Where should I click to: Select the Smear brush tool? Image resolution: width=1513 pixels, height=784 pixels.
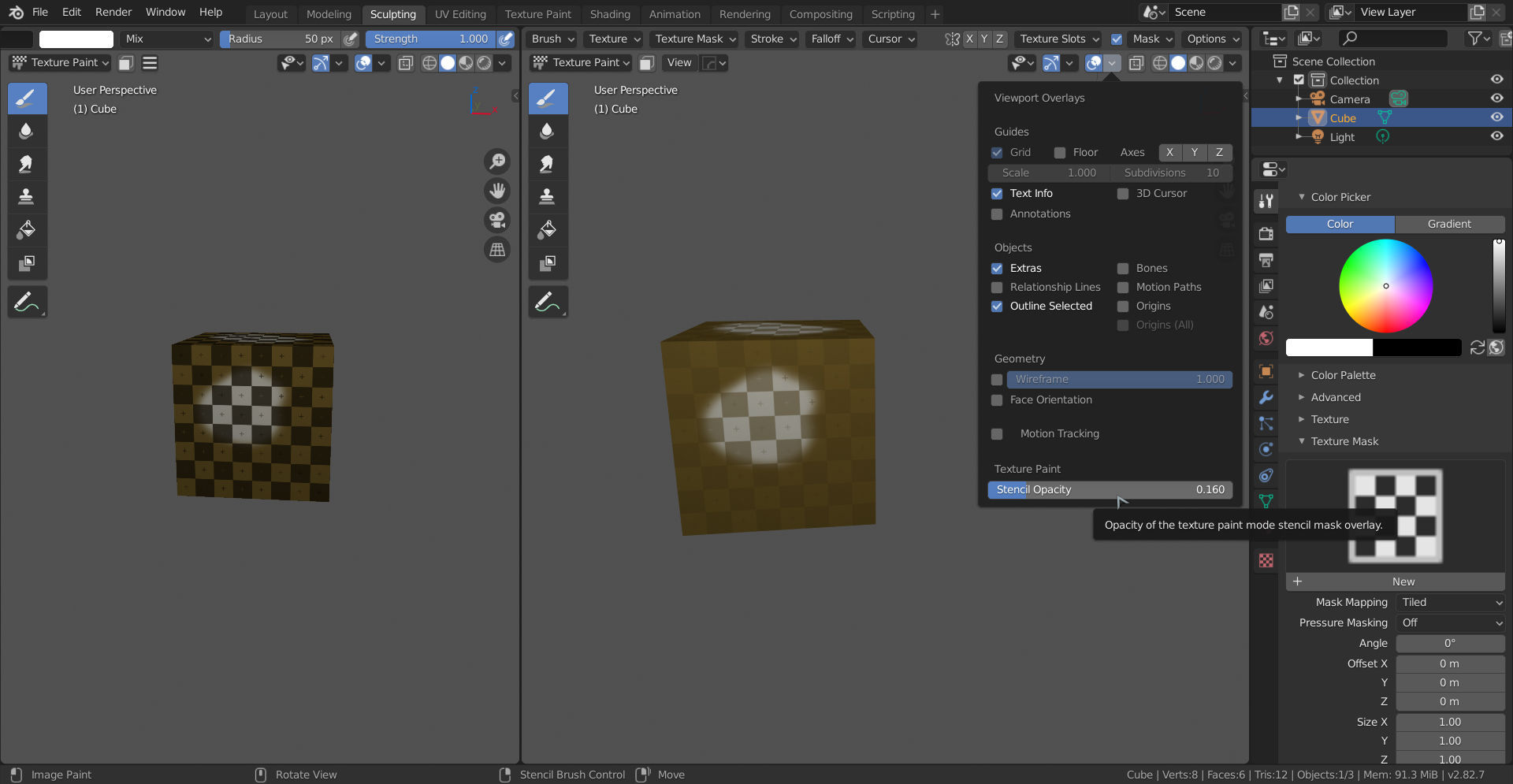[27, 164]
